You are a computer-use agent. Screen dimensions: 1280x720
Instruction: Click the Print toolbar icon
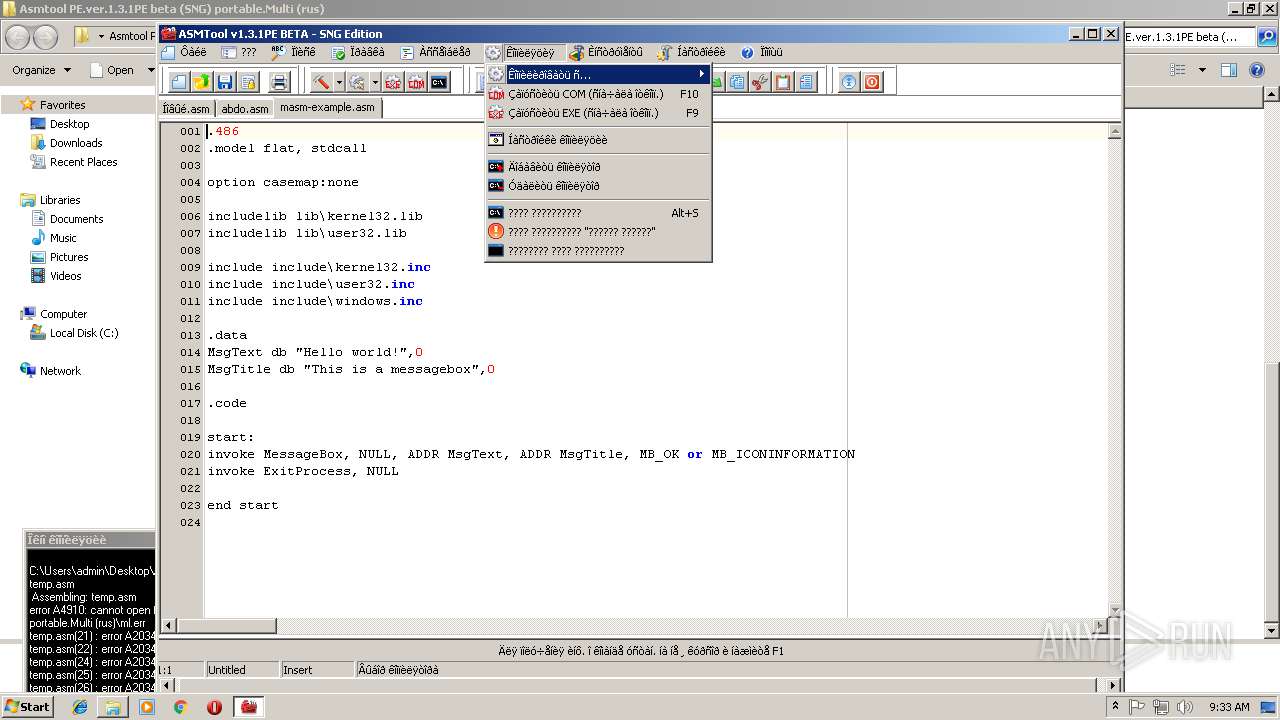tap(279, 82)
